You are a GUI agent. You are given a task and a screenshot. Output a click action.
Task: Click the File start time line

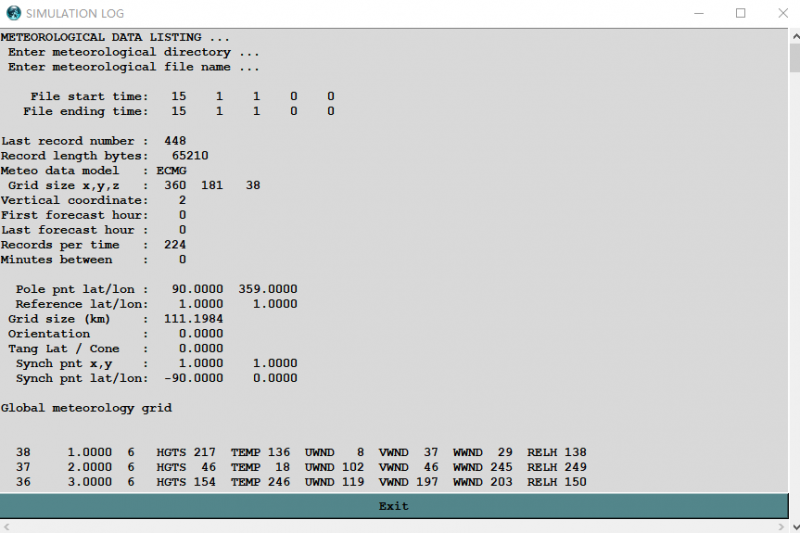[182, 96]
